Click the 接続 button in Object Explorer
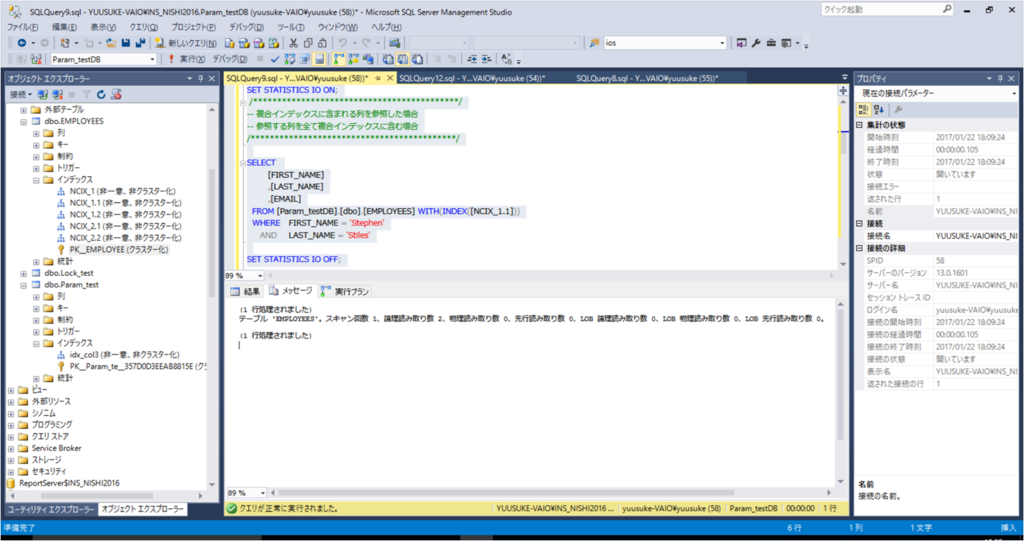The image size is (1024, 541). click(20, 95)
